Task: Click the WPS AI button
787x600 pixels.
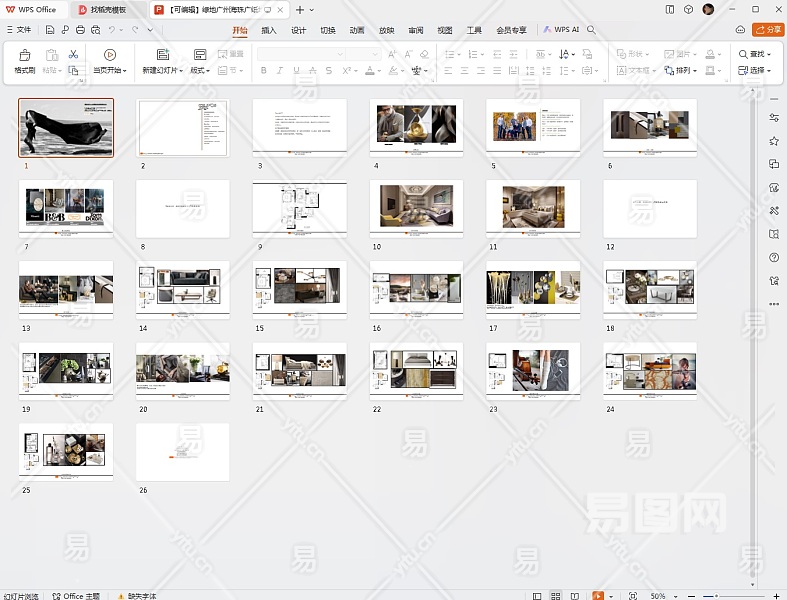Action: (562, 30)
